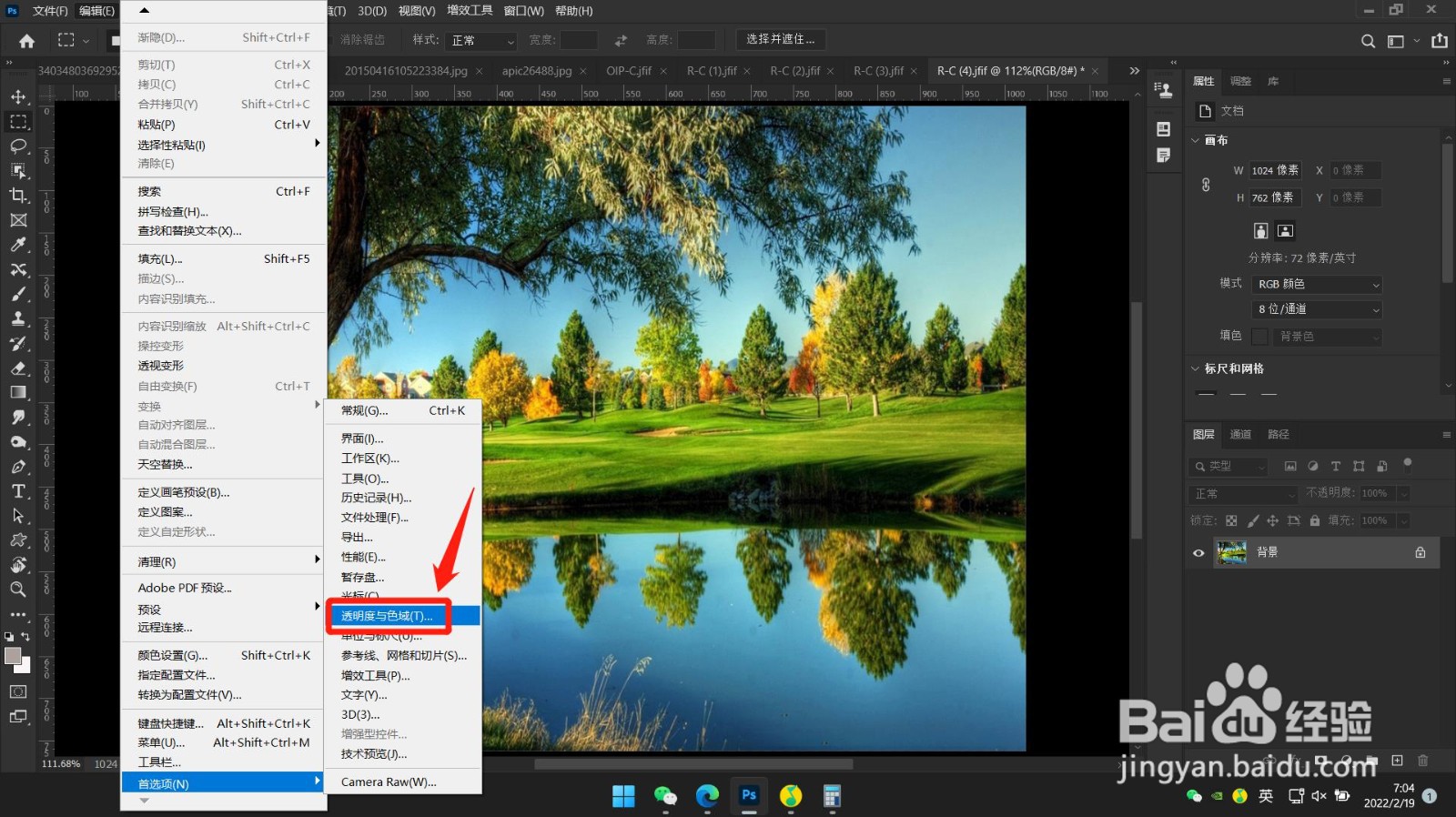The height and width of the screenshot is (817, 1456).
Task: Toggle lock position
Action: 1273,520
